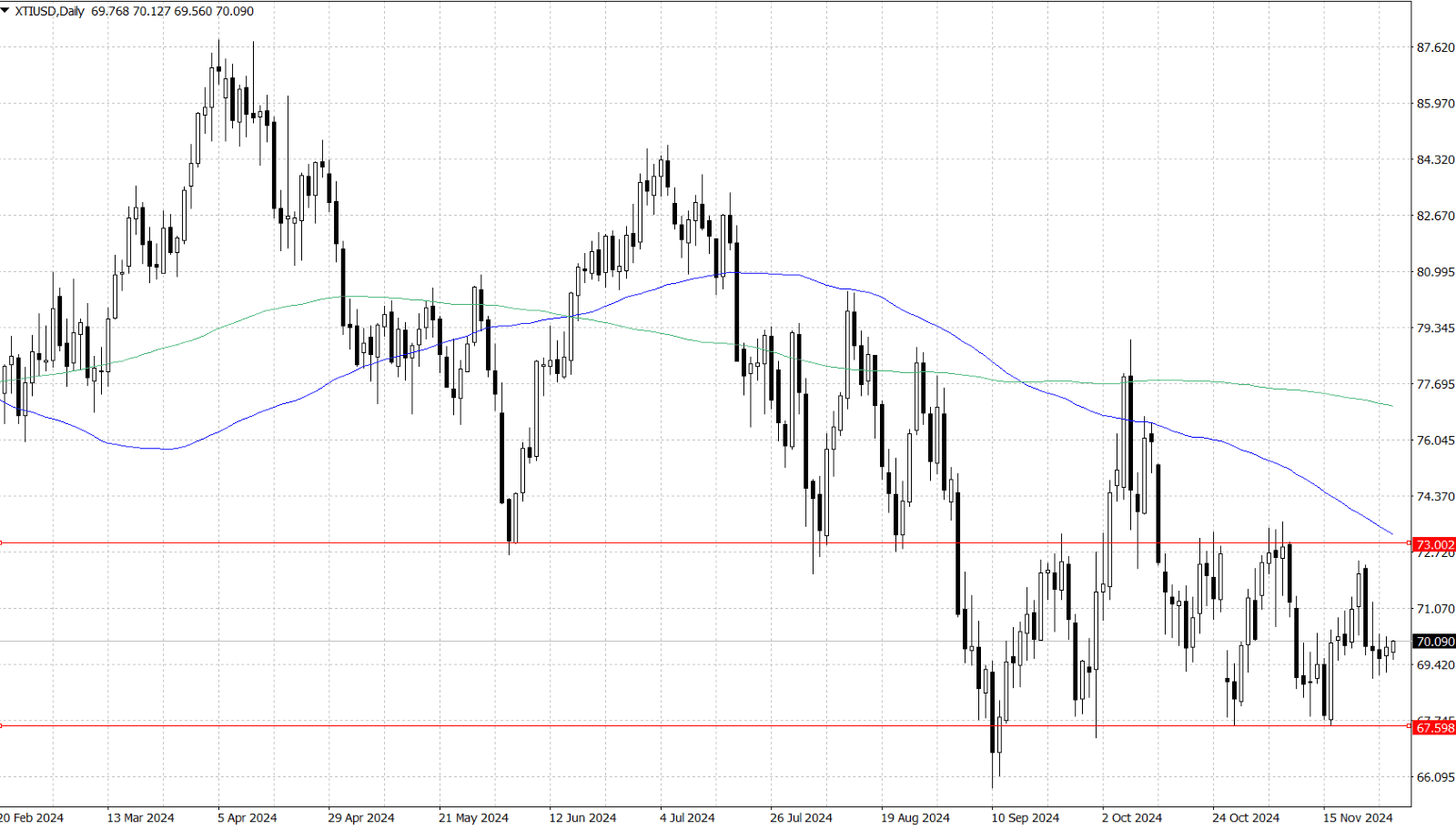The width and height of the screenshot is (1456, 830).
Task: Click the 77.695 price axis label
Action: [x=1436, y=384]
